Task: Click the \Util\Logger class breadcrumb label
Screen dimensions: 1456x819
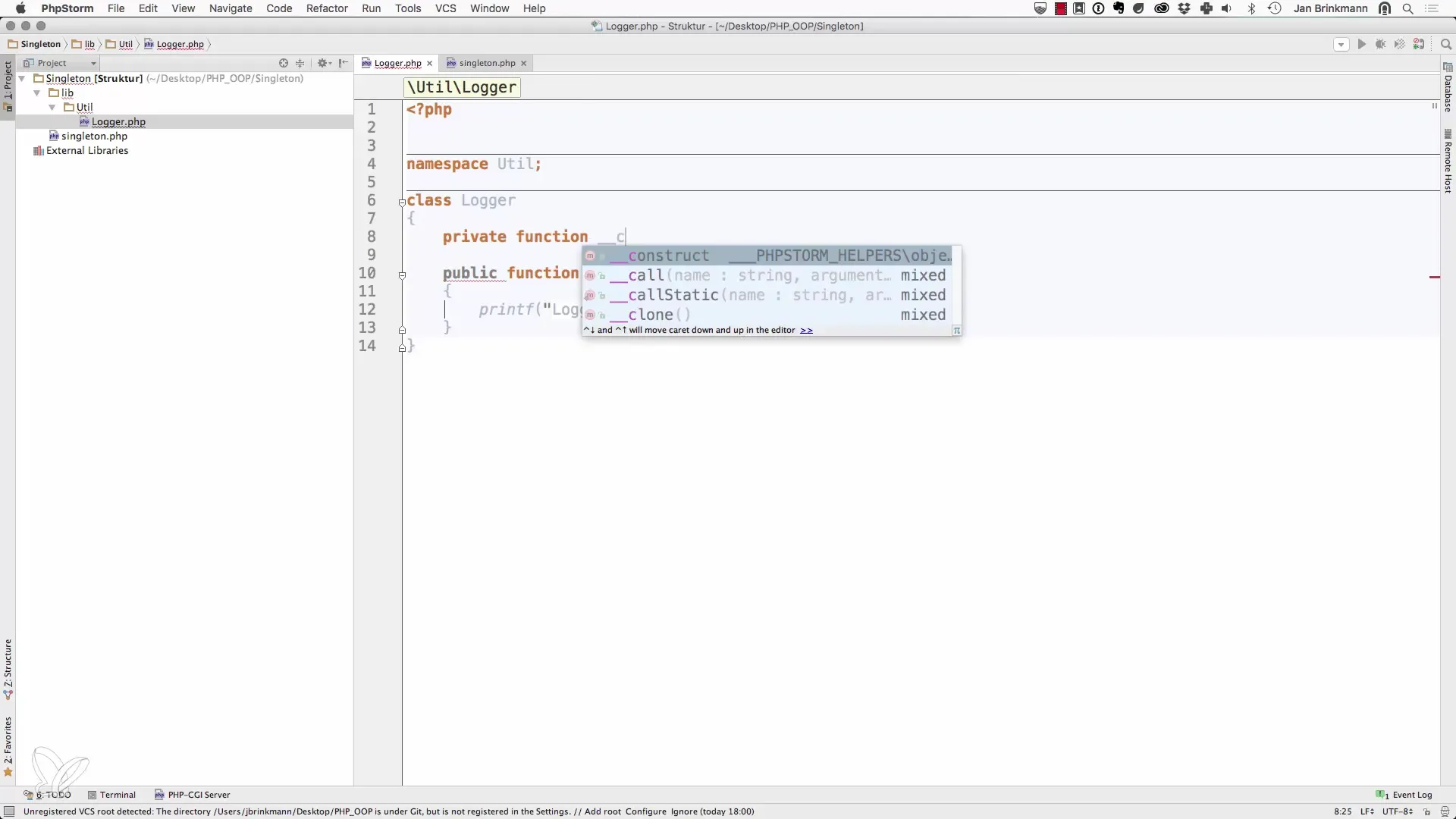Action: coord(463,87)
